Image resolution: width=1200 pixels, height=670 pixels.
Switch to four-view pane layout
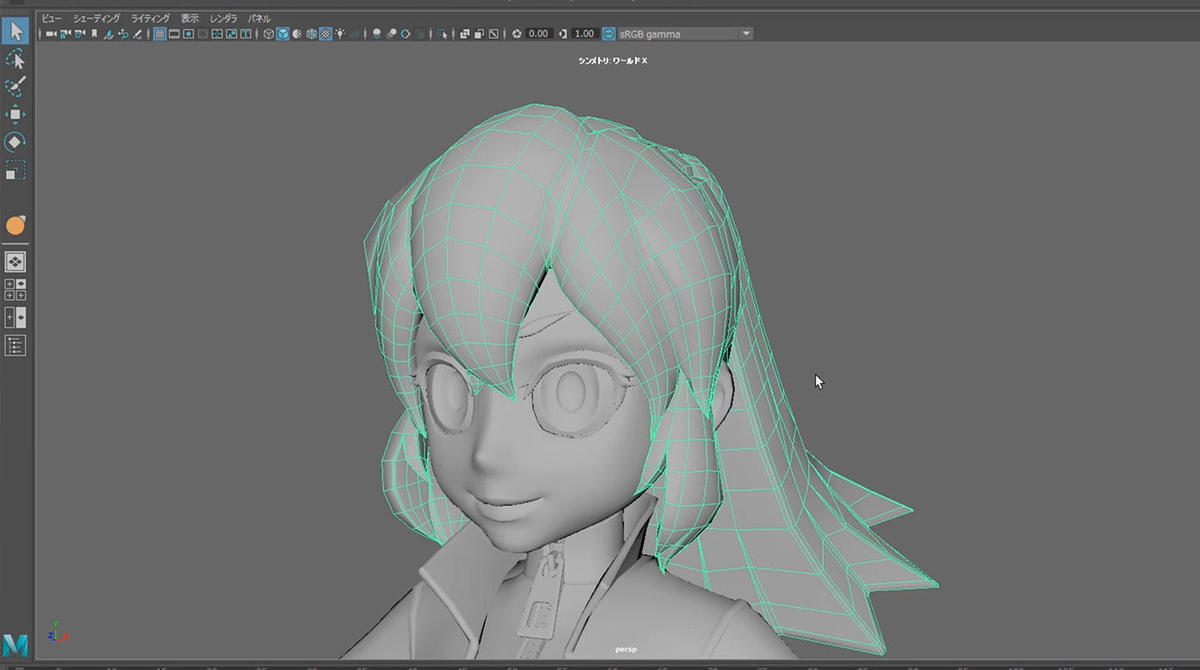[15, 290]
